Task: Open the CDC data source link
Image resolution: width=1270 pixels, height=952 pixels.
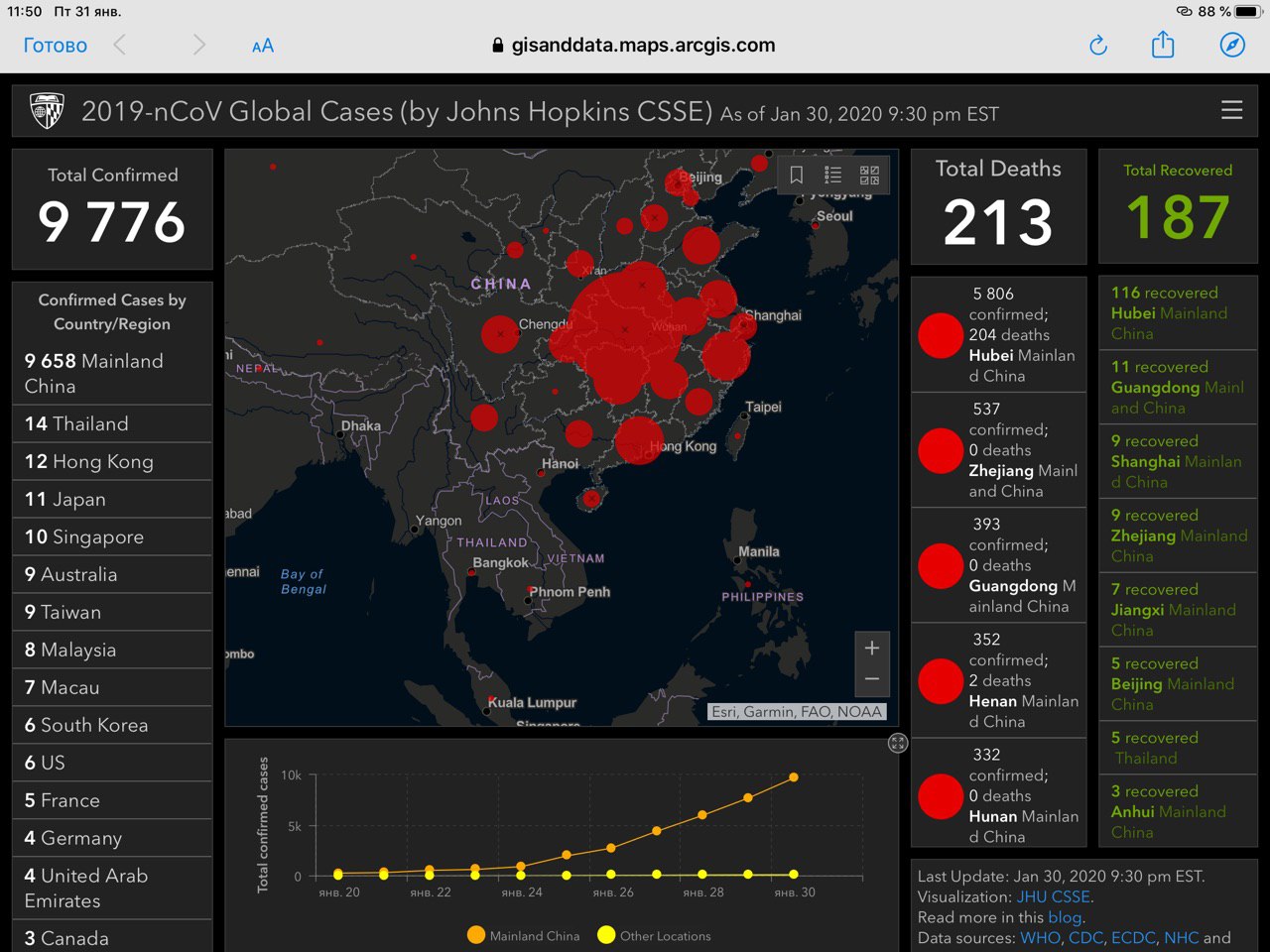Action: (1085, 938)
